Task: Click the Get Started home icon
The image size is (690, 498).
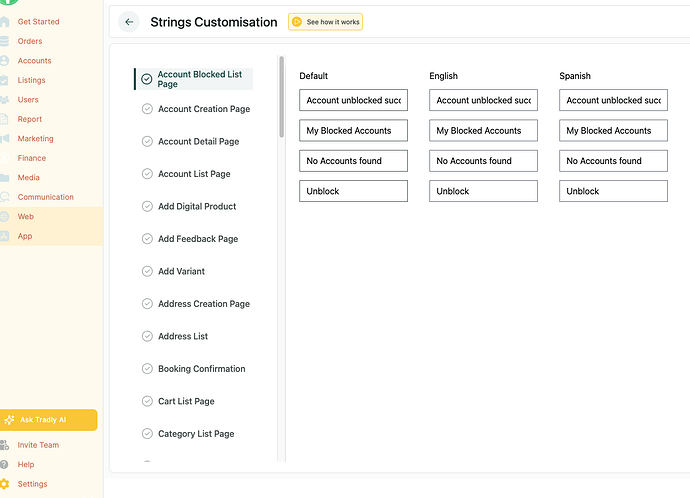Action: pos(4,22)
